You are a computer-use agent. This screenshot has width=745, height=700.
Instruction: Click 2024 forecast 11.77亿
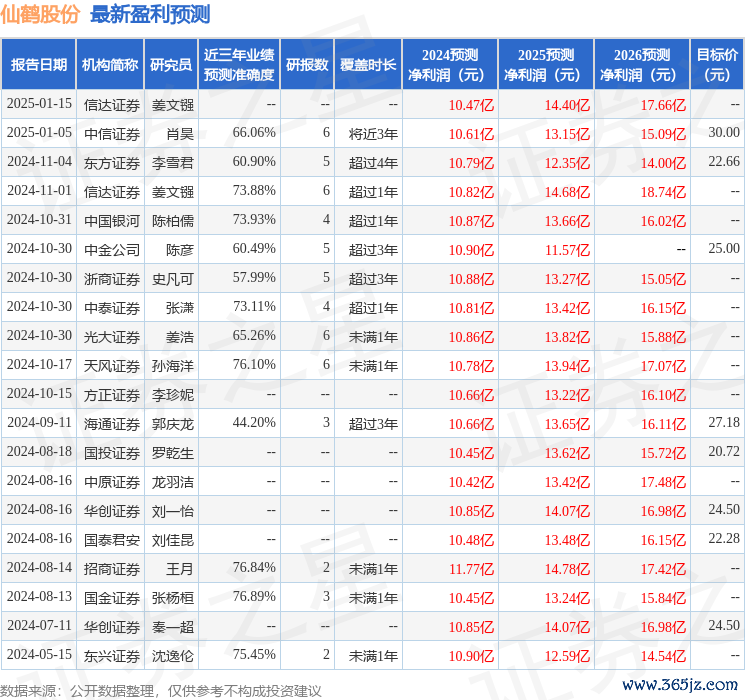[471, 569]
